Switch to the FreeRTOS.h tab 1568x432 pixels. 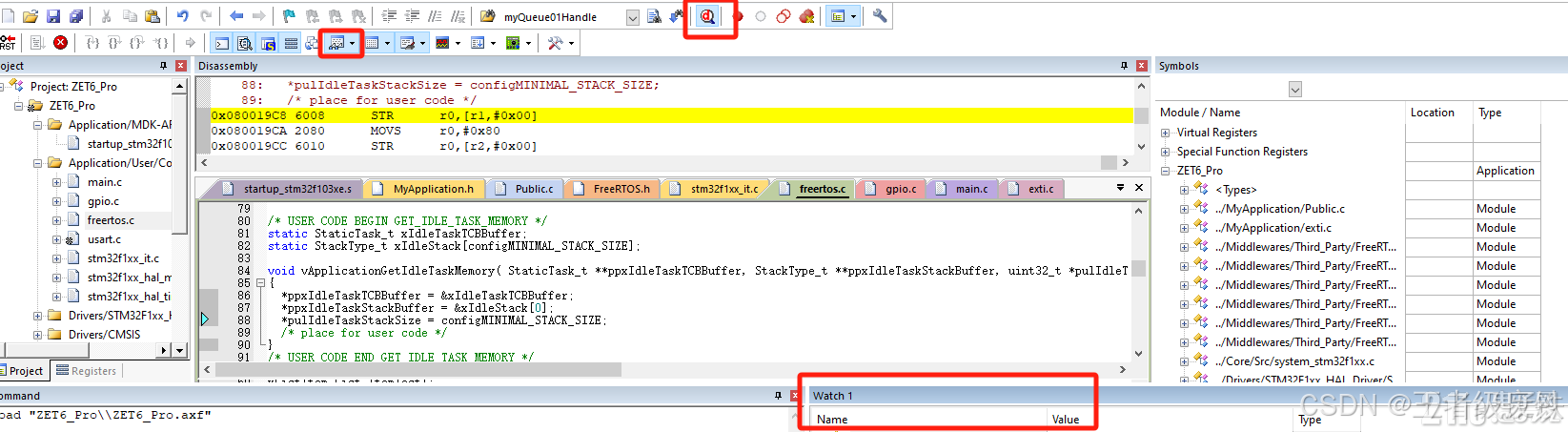point(614,189)
